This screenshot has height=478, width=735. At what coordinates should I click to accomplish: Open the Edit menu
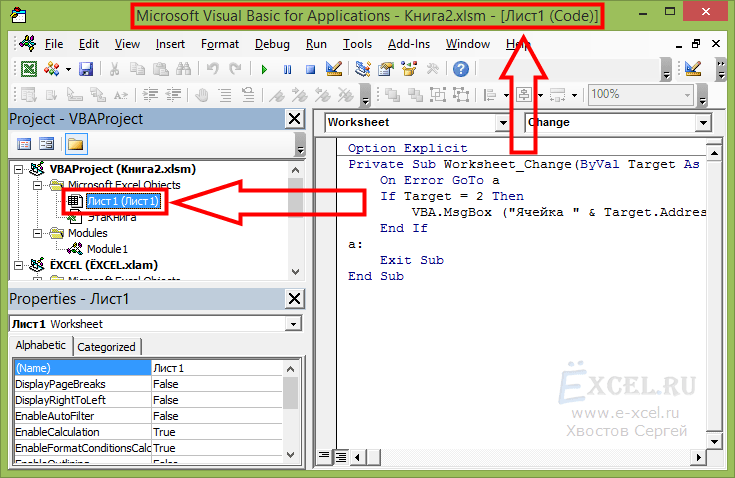[89, 44]
